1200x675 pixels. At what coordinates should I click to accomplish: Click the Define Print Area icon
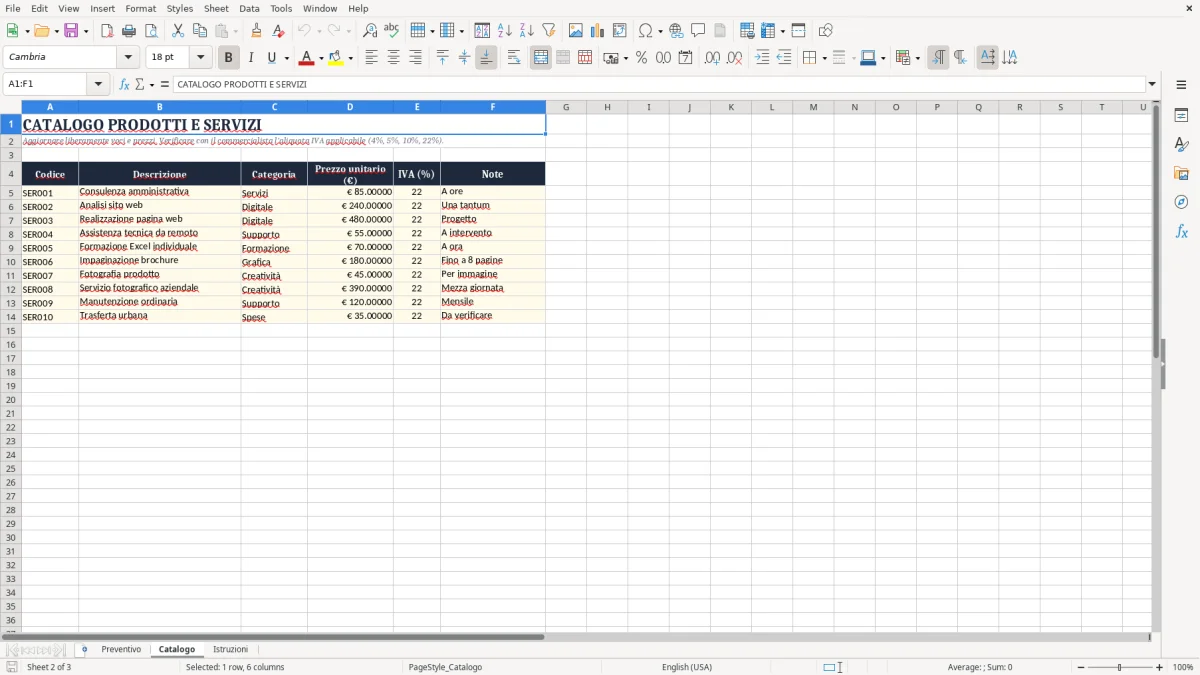coord(747,31)
